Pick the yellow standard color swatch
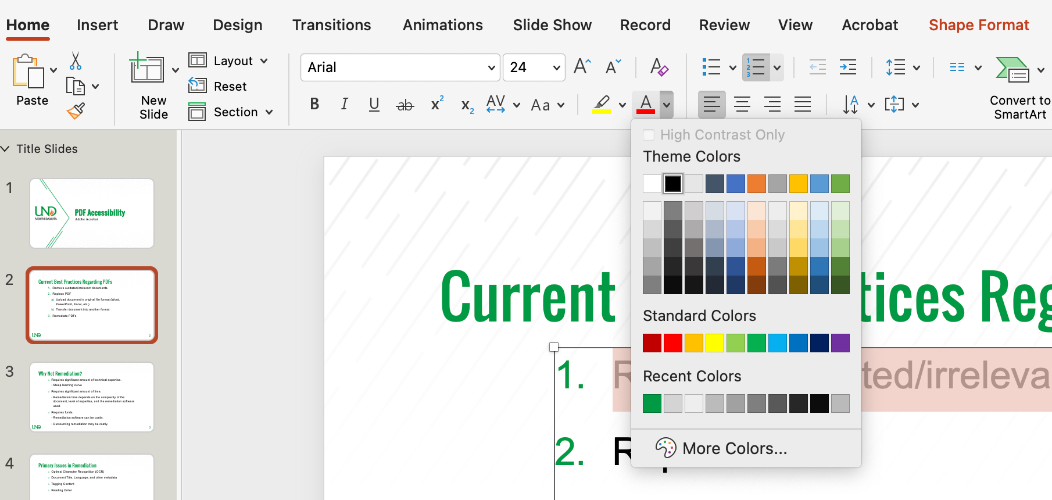1052x500 pixels. pyautogui.click(x=715, y=343)
